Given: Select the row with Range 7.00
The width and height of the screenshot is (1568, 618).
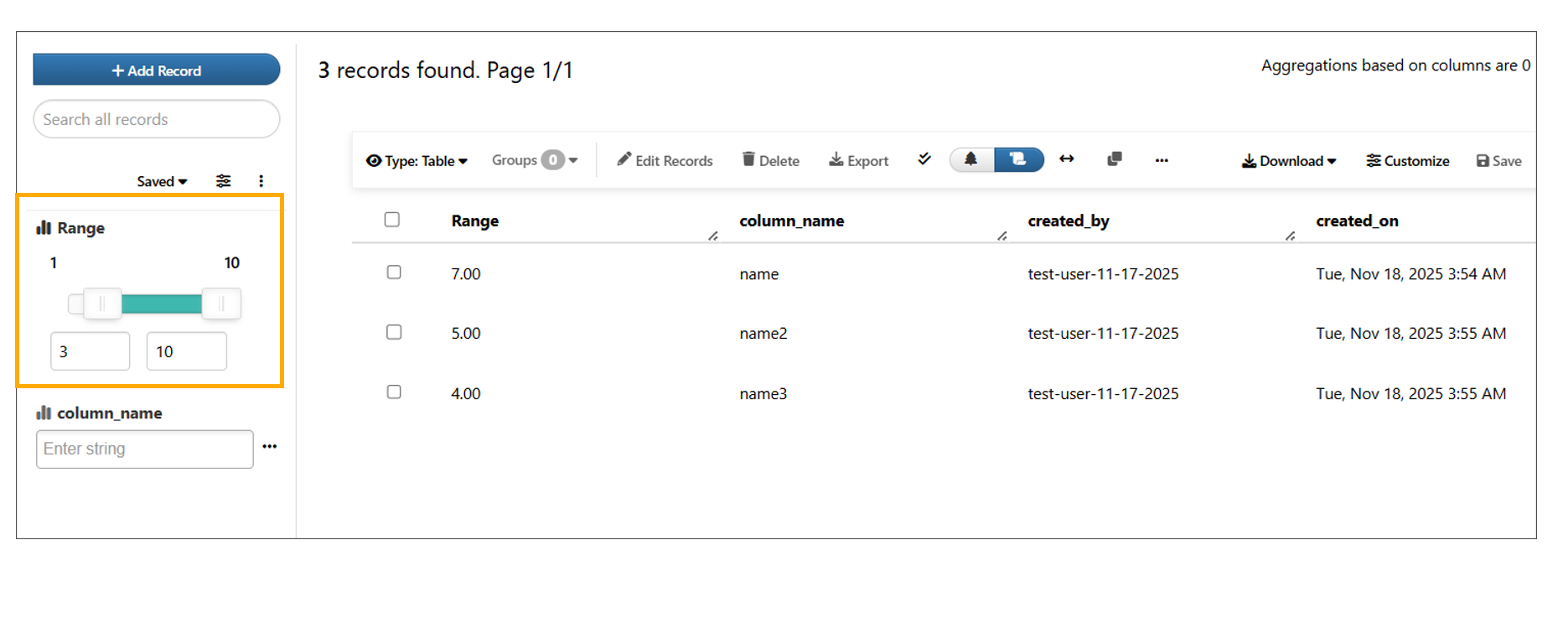Looking at the screenshot, I should click(x=394, y=273).
